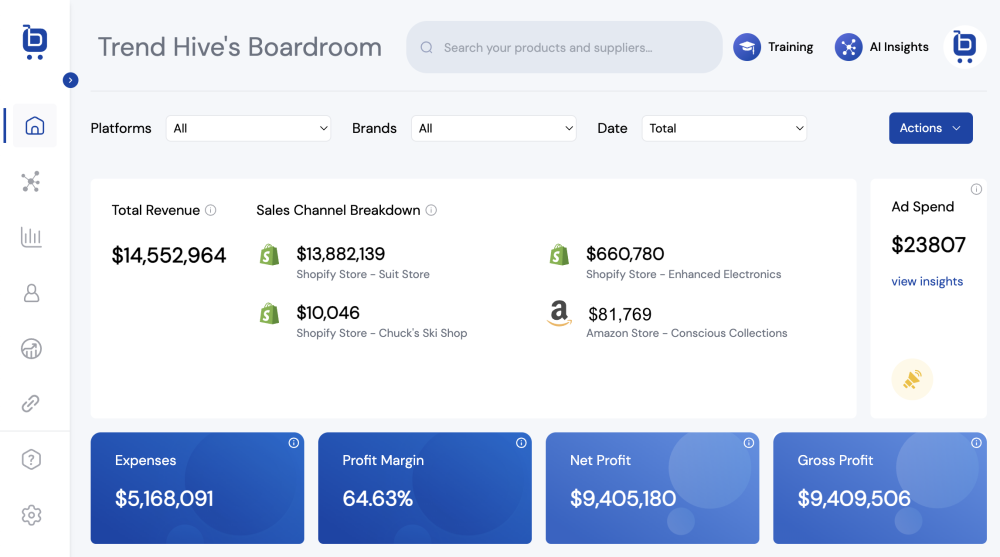1000x557 pixels.
Task: Click the Amazon icon for Conscious Collections
Action: coord(559,313)
